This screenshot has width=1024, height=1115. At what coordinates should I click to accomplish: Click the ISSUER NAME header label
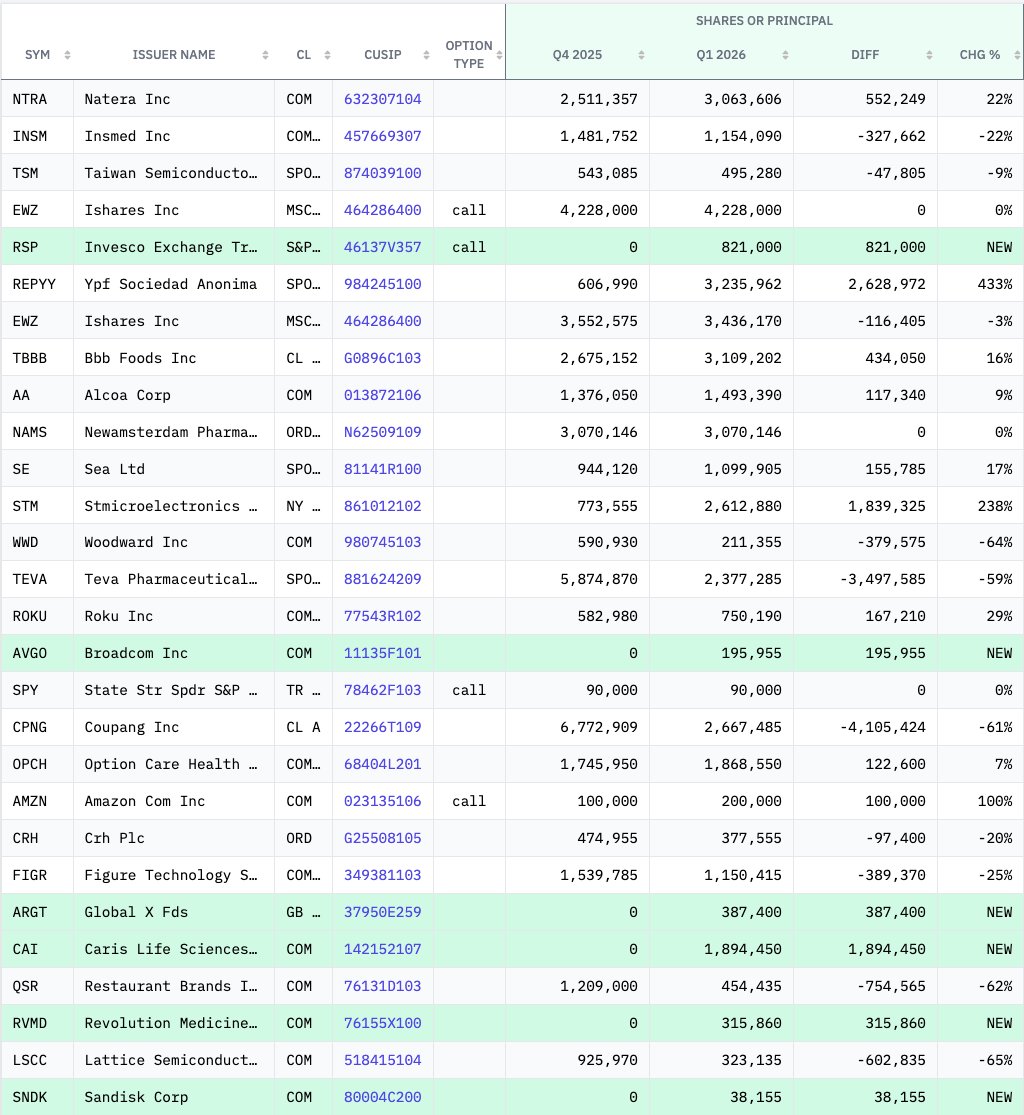pyautogui.click(x=174, y=55)
